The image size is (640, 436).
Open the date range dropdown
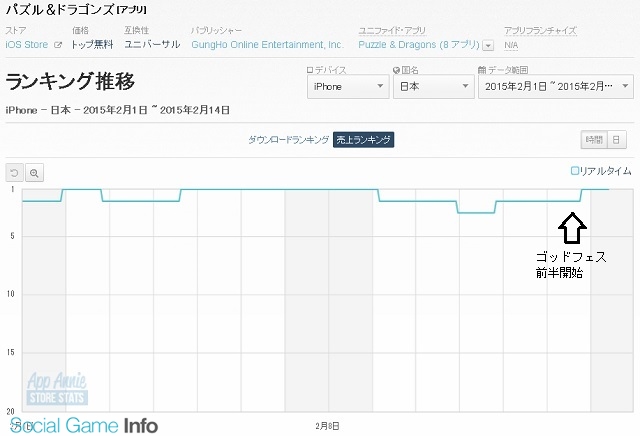click(x=556, y=87)
